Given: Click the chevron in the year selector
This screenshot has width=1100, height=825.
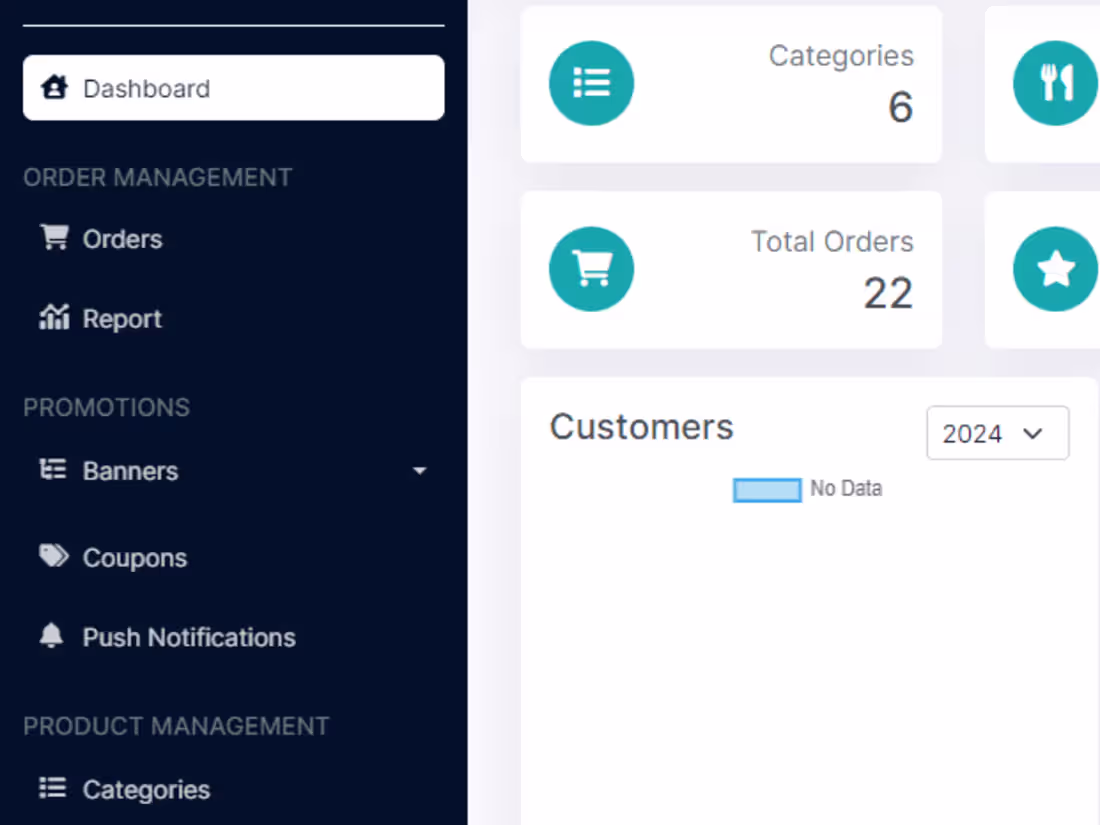Looking at the screenshot, I should tap(1033, 434).
